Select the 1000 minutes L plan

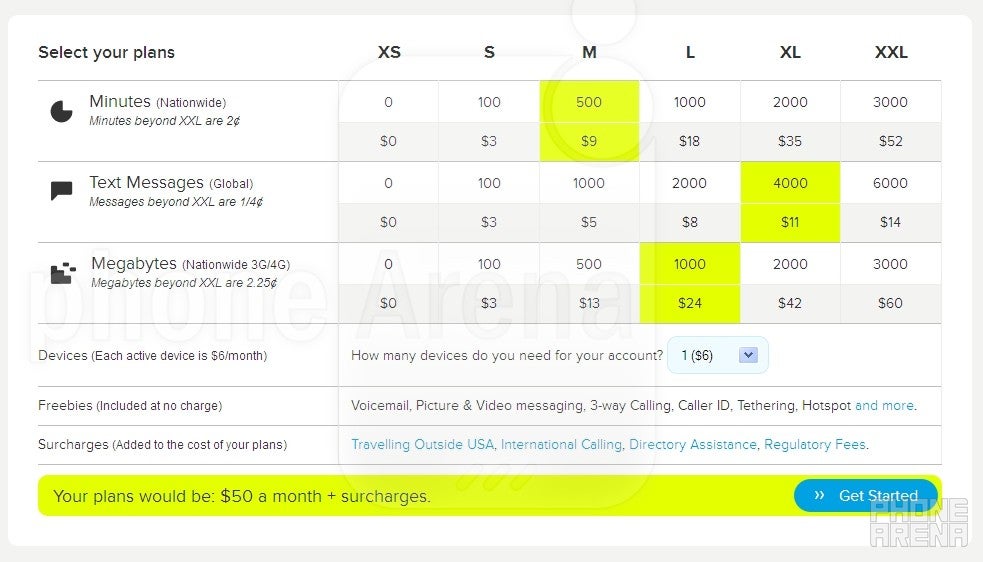click(x=689, y=102)
